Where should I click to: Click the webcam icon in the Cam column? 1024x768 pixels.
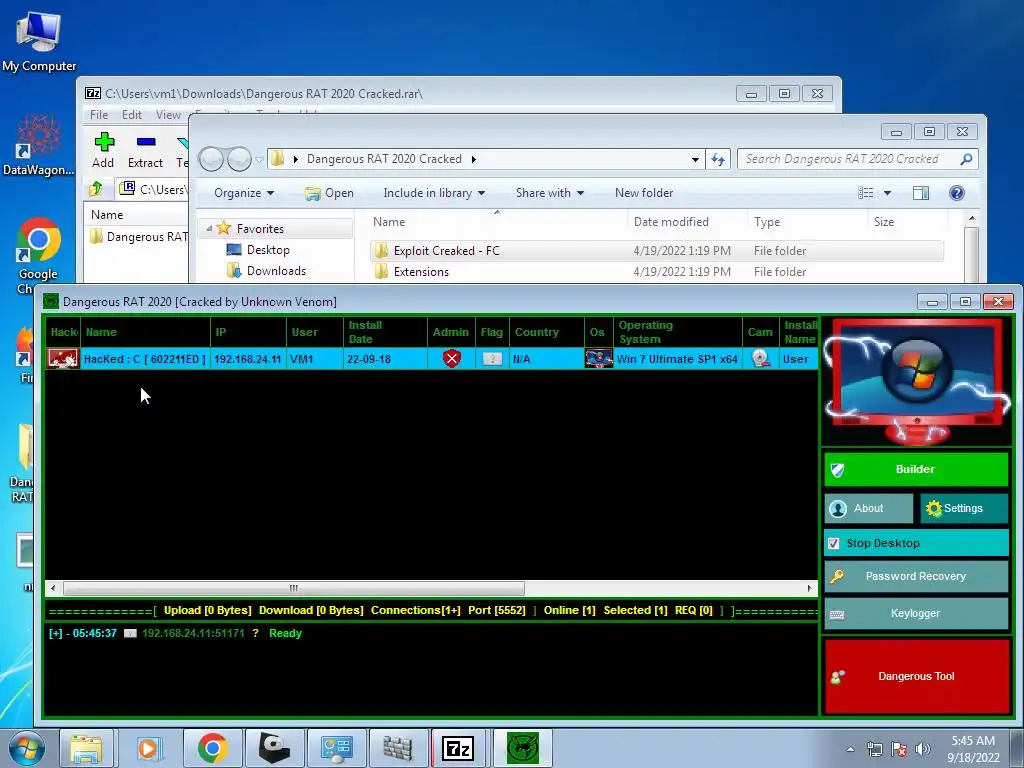(x=760, y=359)
